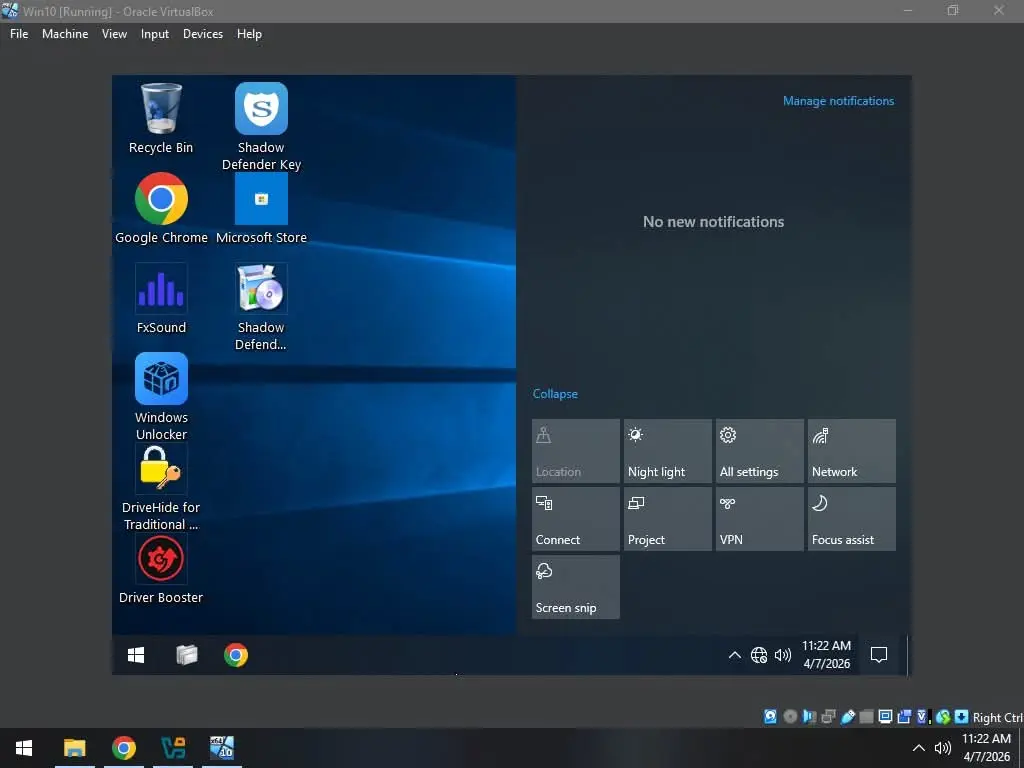Open the VirtualBox File menu
Image resolution: width=1024 pixels, height=768 pixels.
[19, 34]
